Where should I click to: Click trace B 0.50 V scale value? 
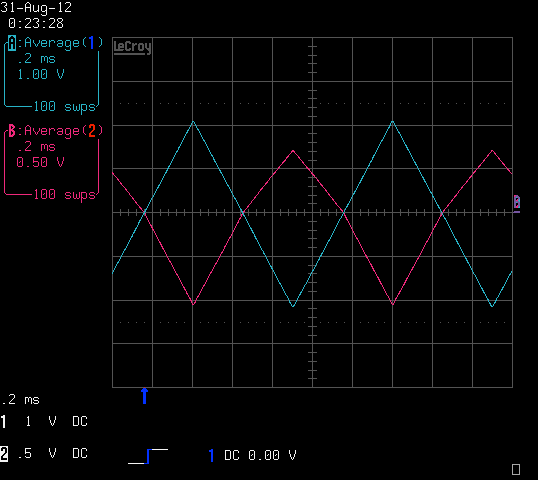click(40, 162)
